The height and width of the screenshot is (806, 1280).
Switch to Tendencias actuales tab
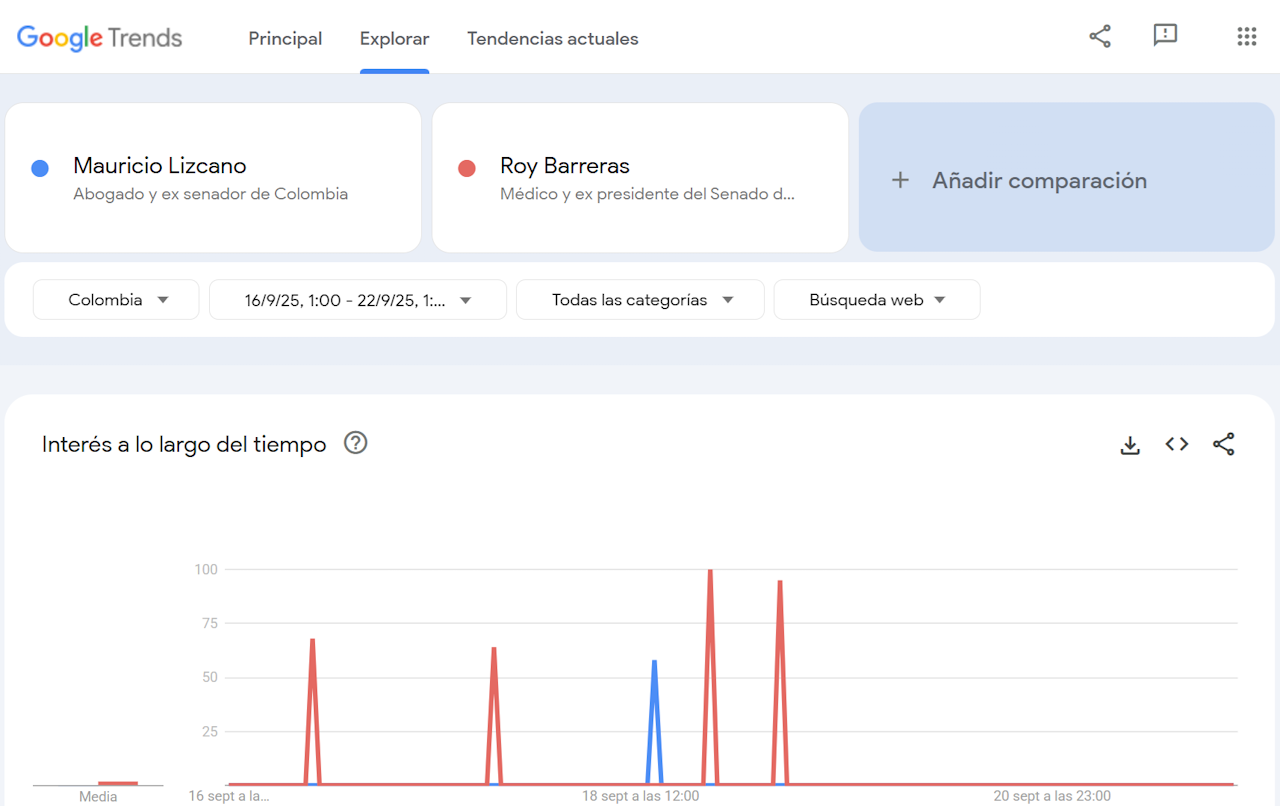coord(552,39)
